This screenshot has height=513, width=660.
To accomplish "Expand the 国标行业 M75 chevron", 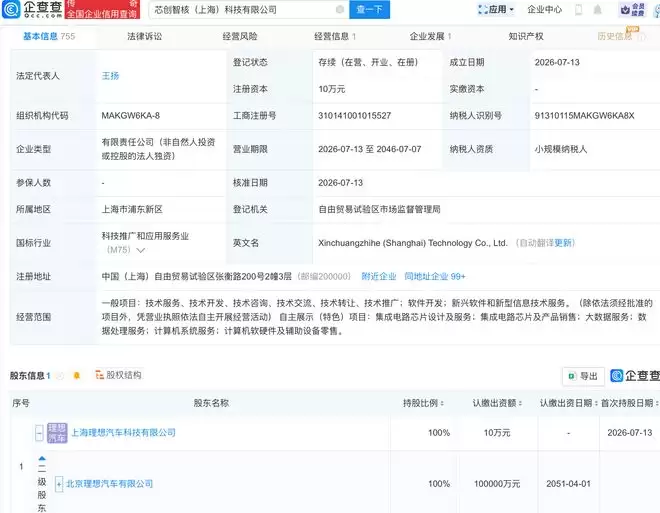I will 141,250.
